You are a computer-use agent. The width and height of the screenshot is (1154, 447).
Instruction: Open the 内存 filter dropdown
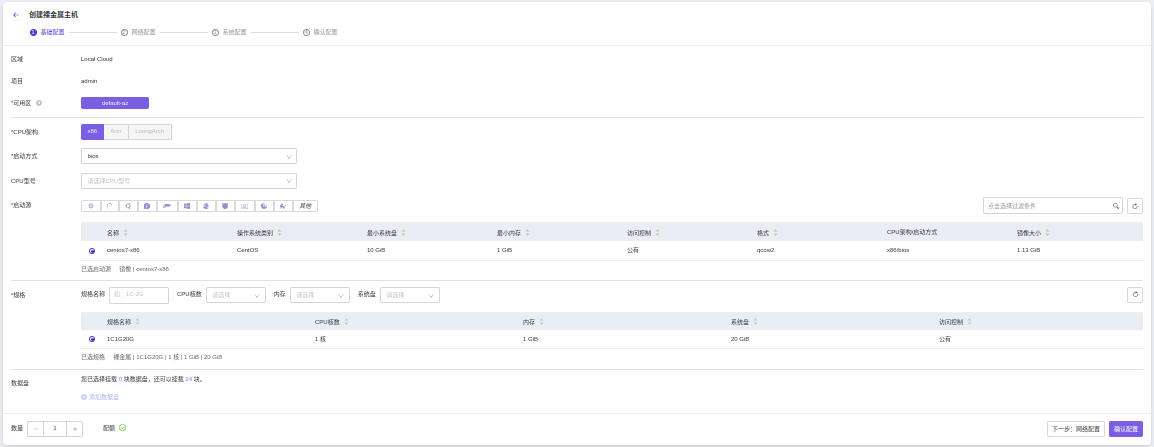tap(319, 295)
